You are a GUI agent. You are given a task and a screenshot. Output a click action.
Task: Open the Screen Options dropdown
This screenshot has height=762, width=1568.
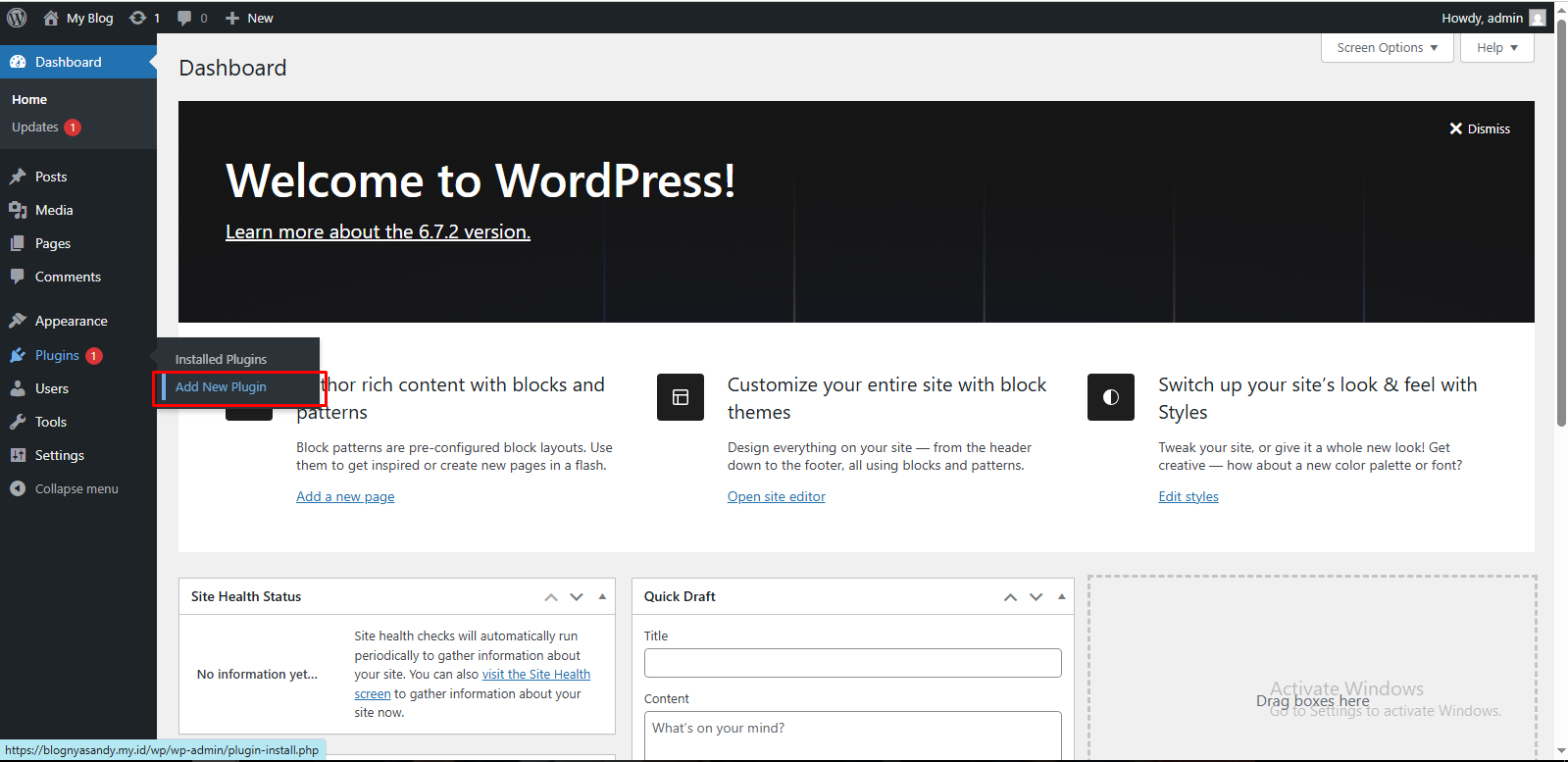click(x=1388, y=47)
